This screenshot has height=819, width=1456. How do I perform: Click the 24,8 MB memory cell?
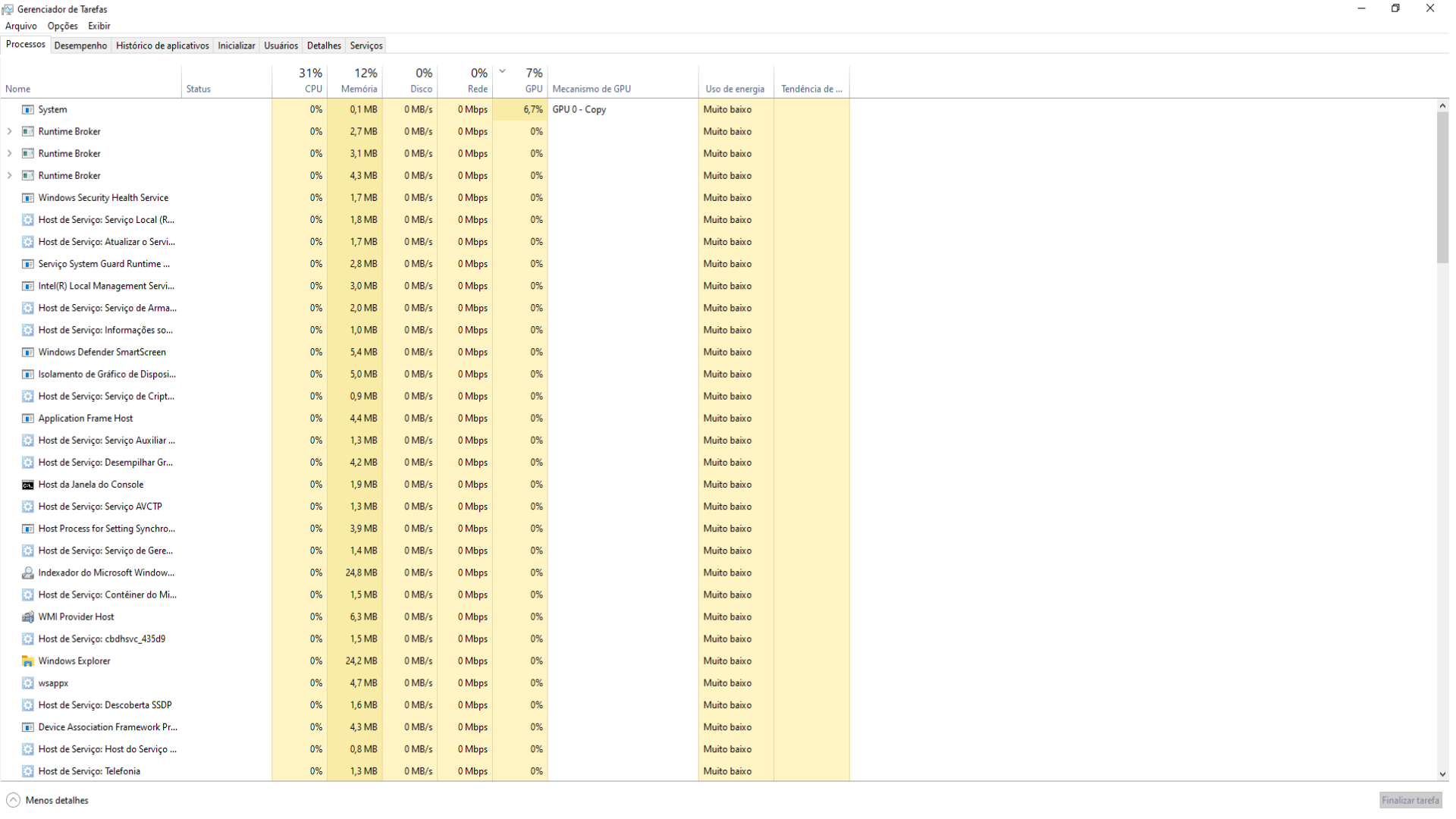[355, 573]
